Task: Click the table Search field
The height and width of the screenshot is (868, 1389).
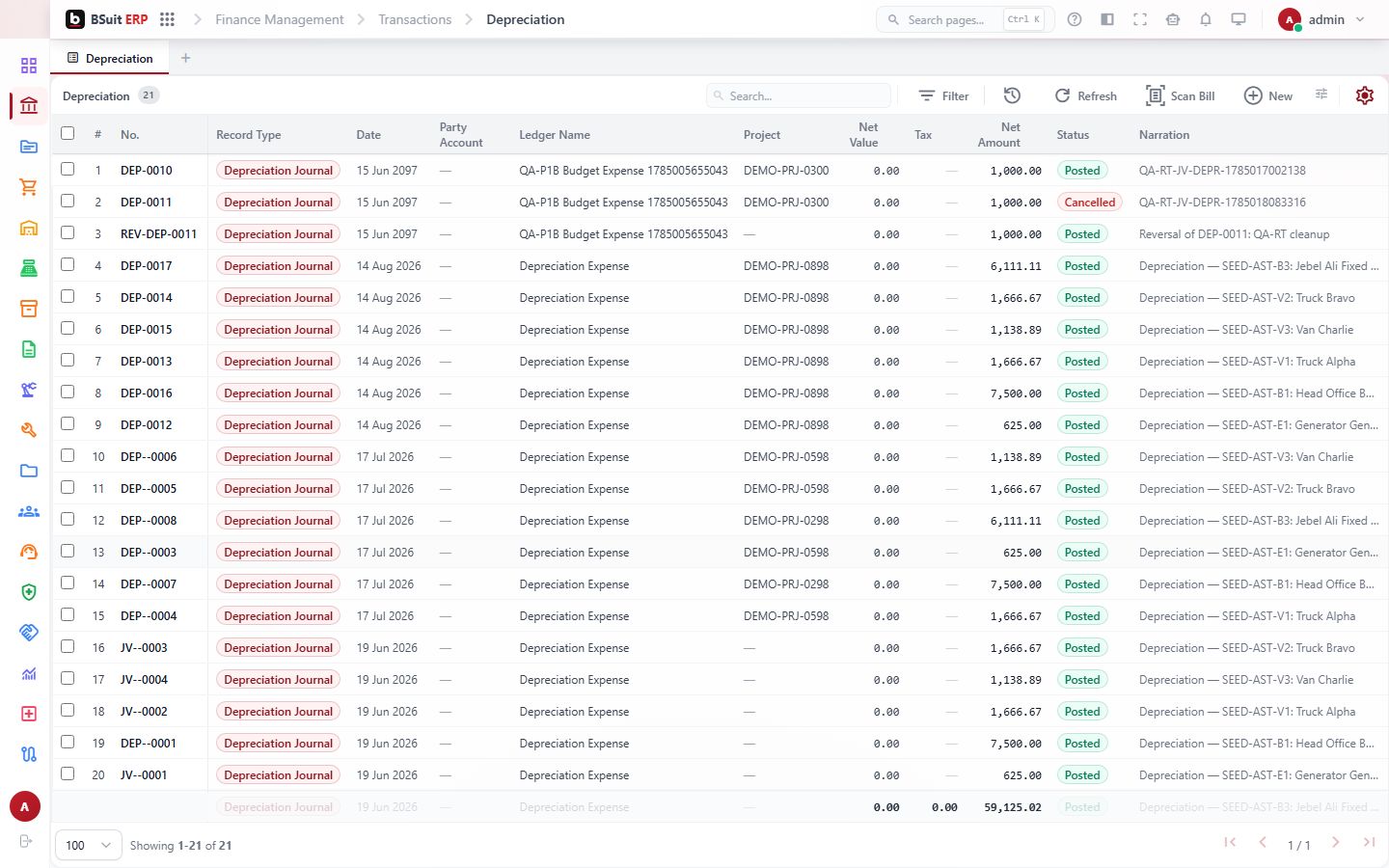Action: click(x=799, y=95)
